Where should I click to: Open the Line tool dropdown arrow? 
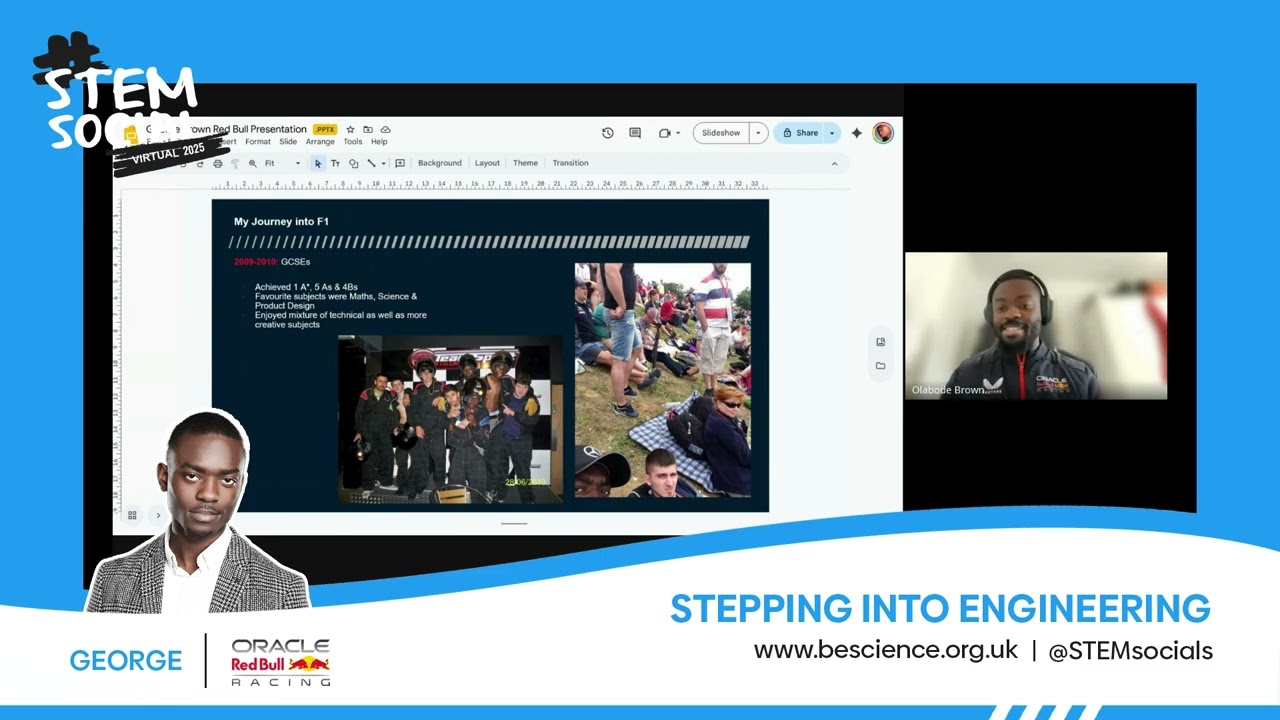point(383,163)
